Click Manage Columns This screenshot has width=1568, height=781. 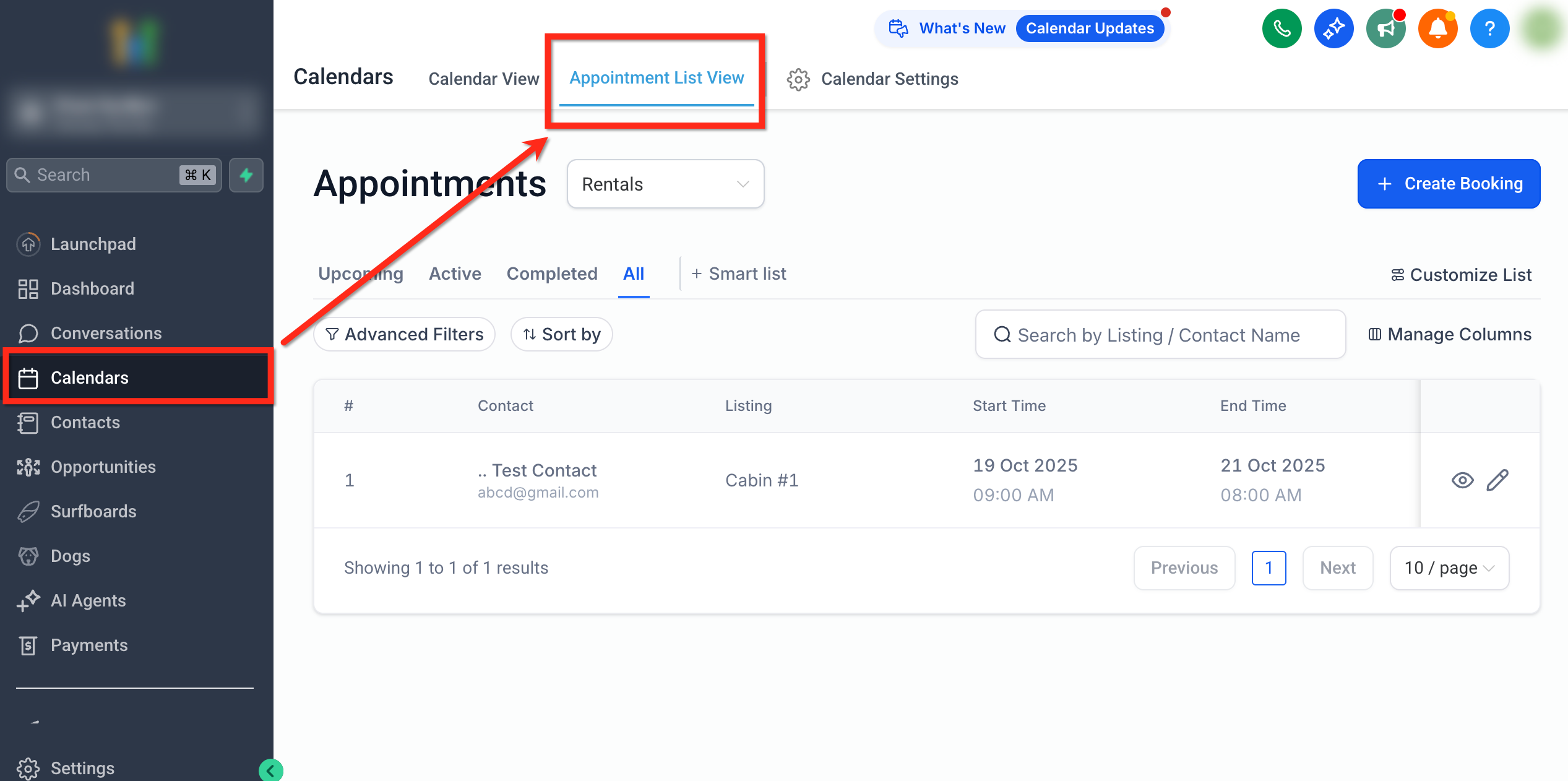pos(1449,334)
